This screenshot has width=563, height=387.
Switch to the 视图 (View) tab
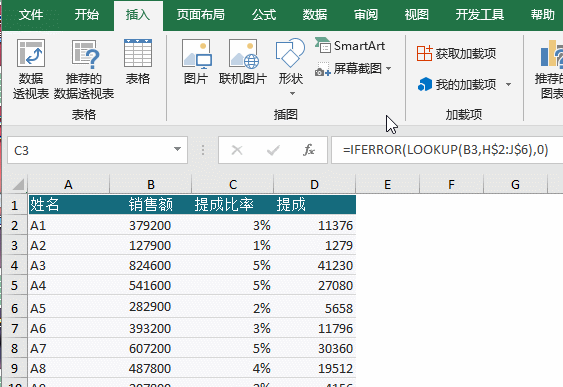point(417,15)
